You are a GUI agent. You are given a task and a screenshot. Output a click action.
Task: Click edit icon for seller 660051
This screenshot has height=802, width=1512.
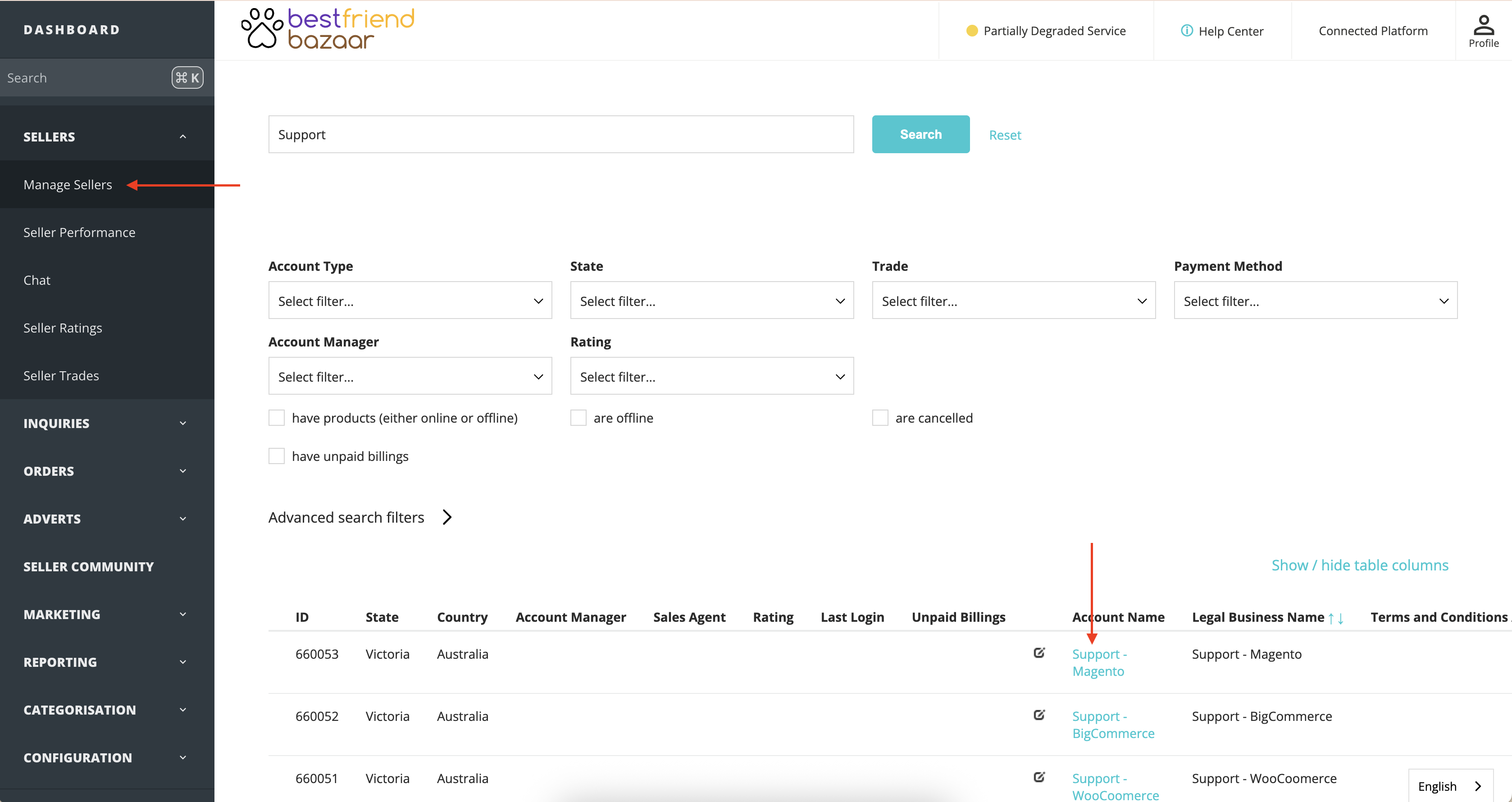tap(1039, 777)
